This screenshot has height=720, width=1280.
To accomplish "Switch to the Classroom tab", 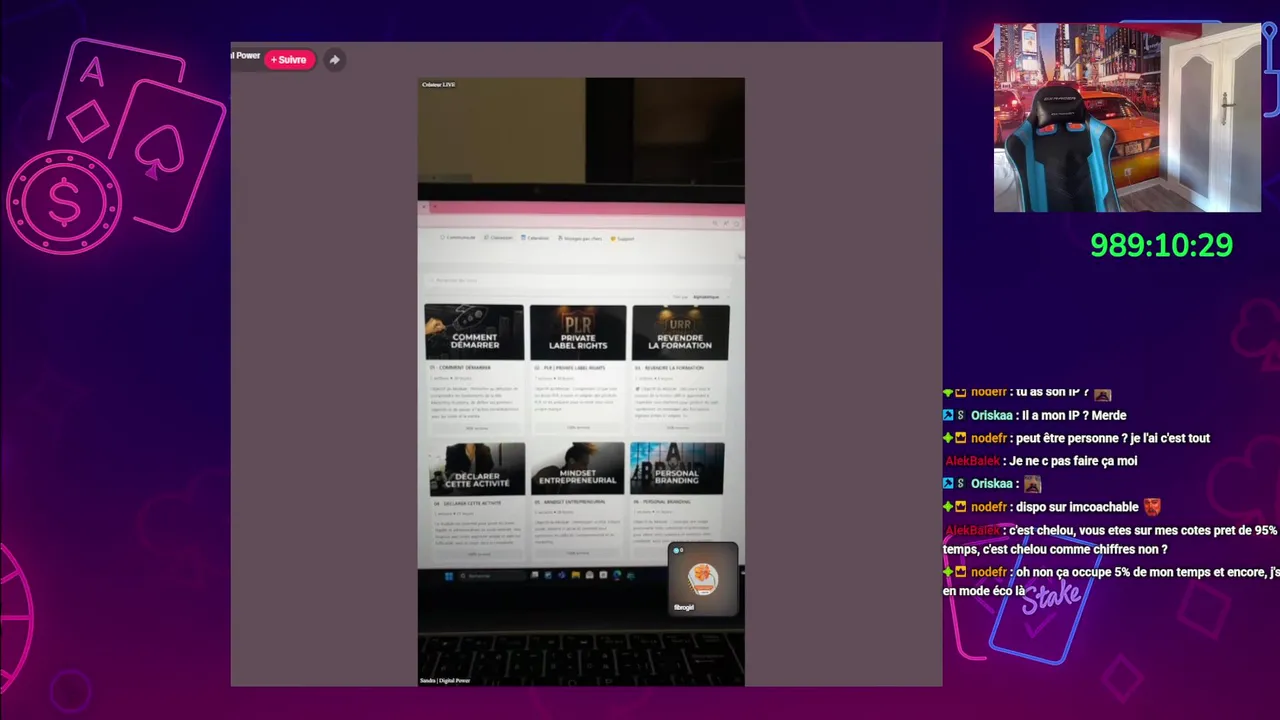I will [498, 238].
